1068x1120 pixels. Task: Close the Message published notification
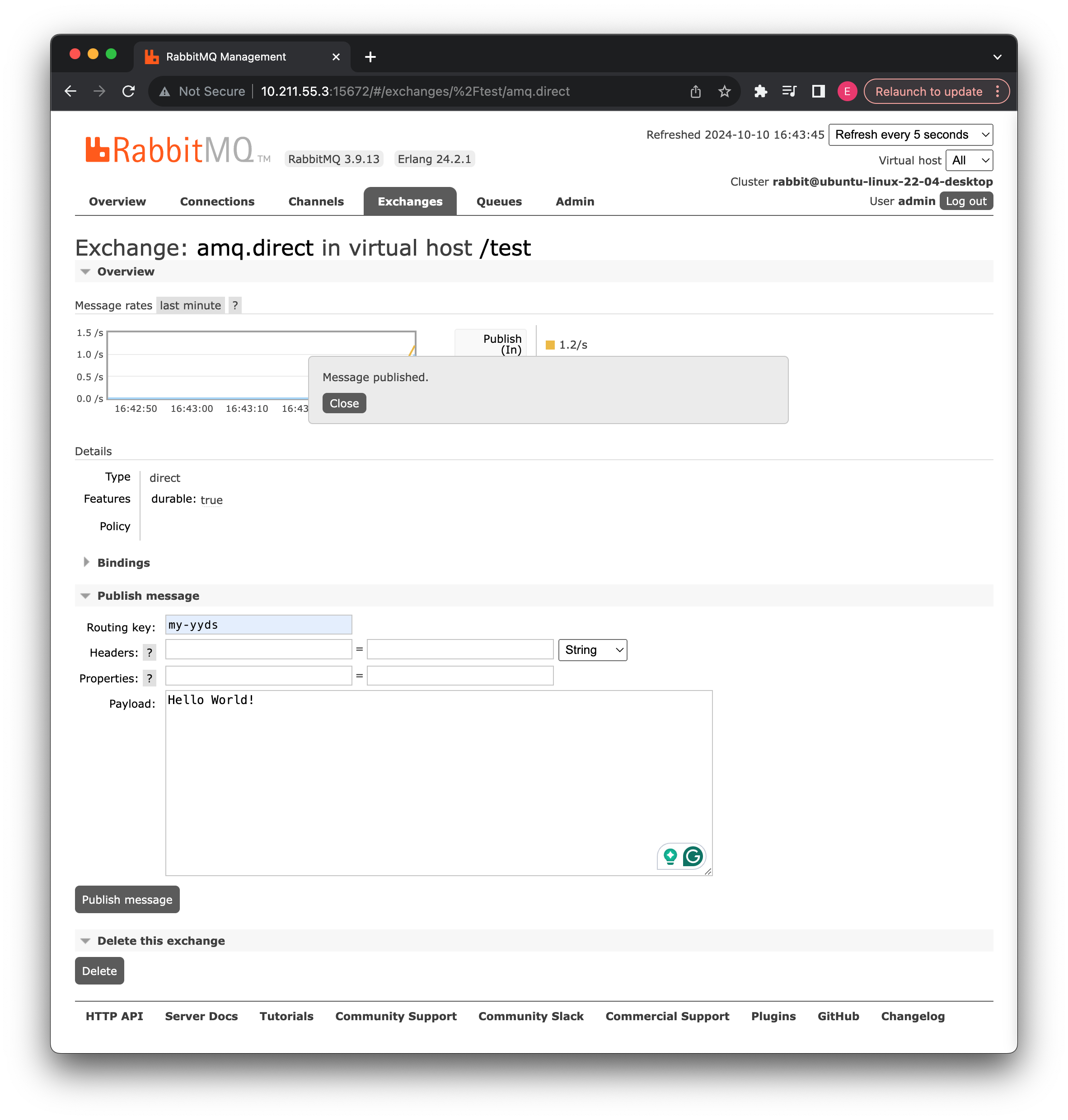point(344,403)
